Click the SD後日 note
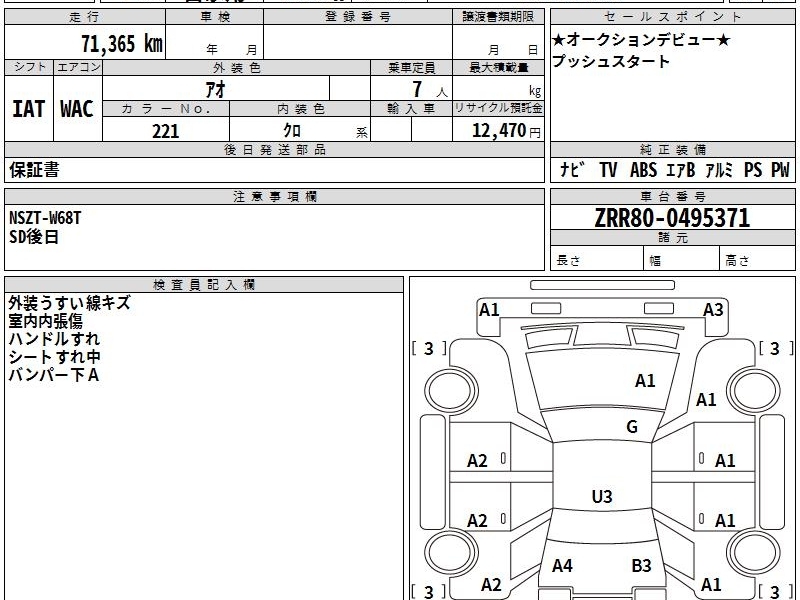The image size is (800, 600). 34,237
